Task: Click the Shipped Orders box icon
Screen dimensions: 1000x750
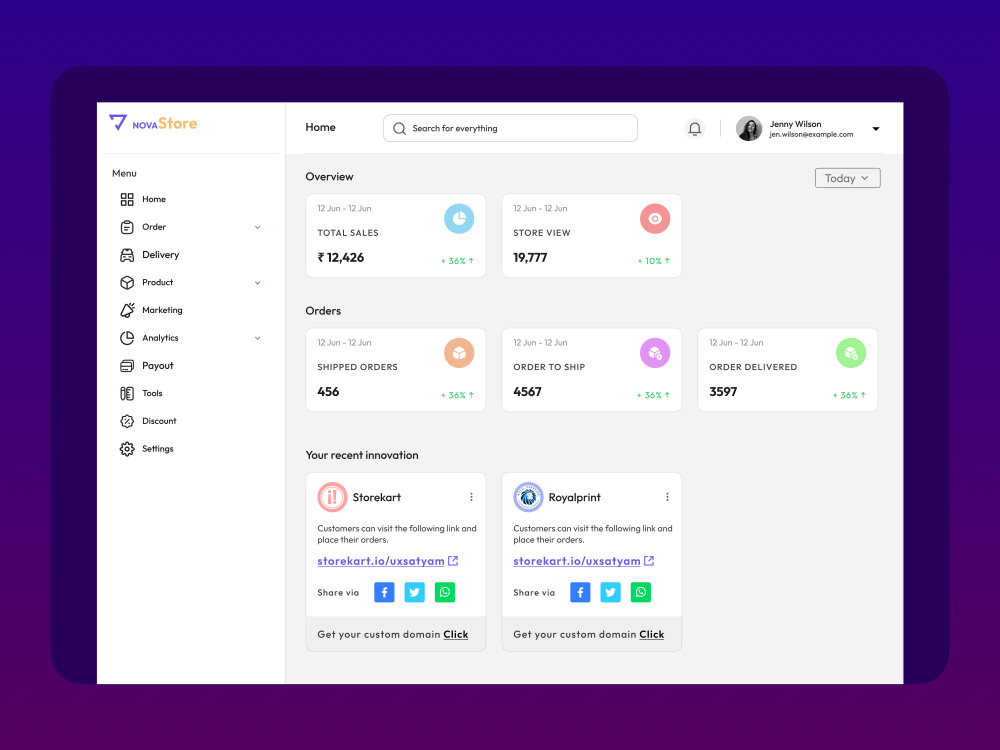Action: click(459, 353)
